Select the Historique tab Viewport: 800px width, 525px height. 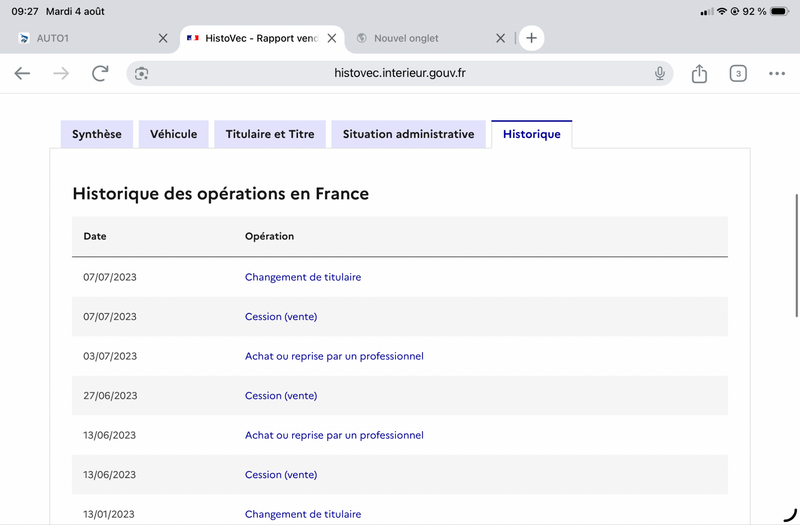coord(532,134)
